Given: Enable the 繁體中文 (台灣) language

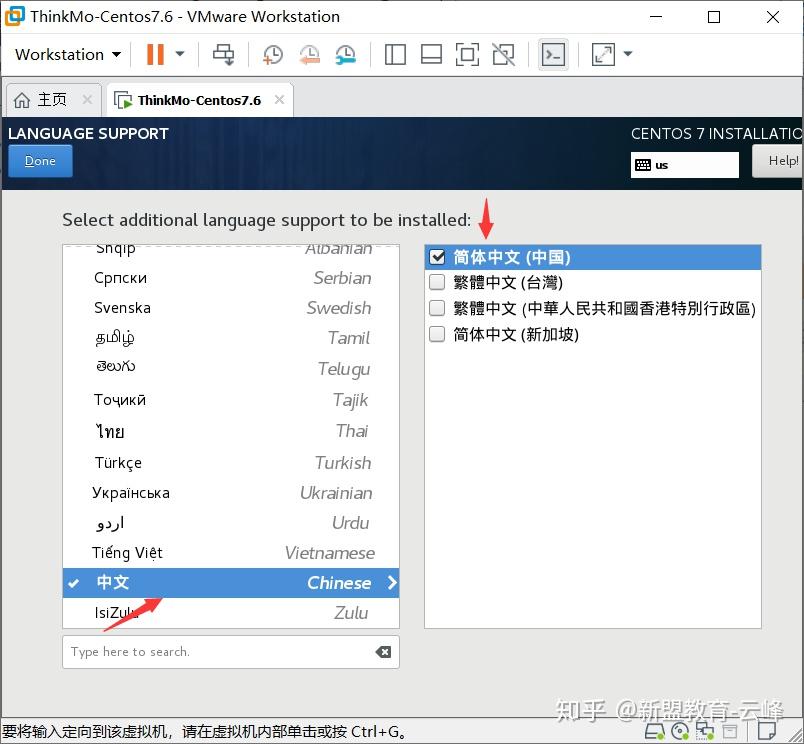Looking at the screenshot, I should click(437, 282).
